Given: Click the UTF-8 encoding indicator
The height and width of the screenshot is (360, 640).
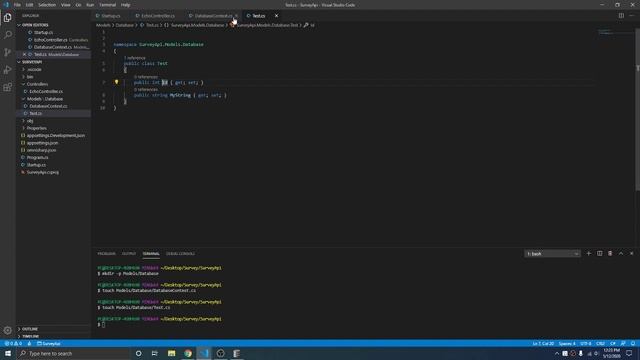Looking at the screenshot, I should [585, 344].
